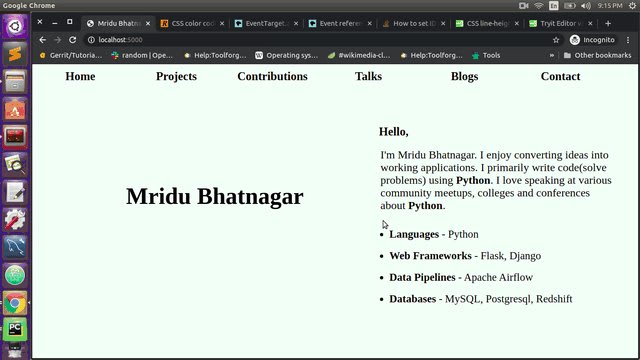The width and height of the screenshot is (640, 360).
Task: Open the Projects nav link
Action: point(176,76)
